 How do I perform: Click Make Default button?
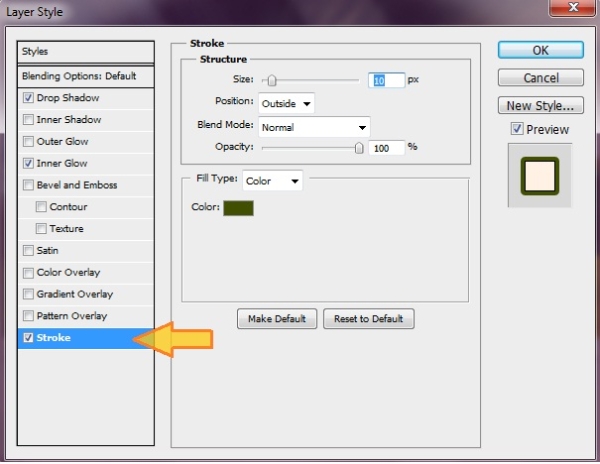tap(277, 319)
